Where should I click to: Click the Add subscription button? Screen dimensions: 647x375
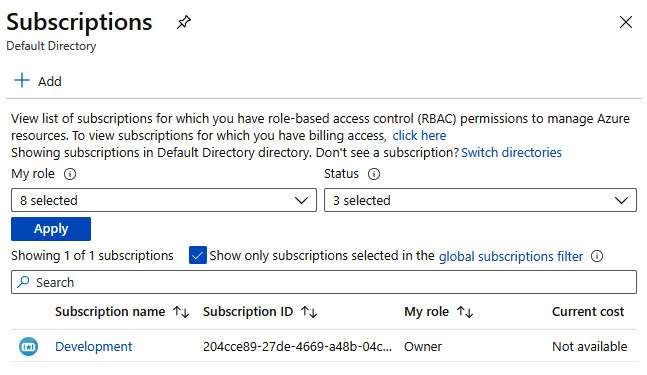click(38, 81)
